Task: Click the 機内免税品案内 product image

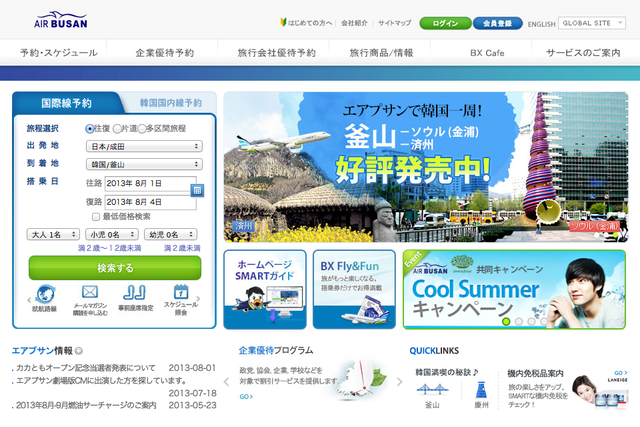Action: [x=599, y=392]
